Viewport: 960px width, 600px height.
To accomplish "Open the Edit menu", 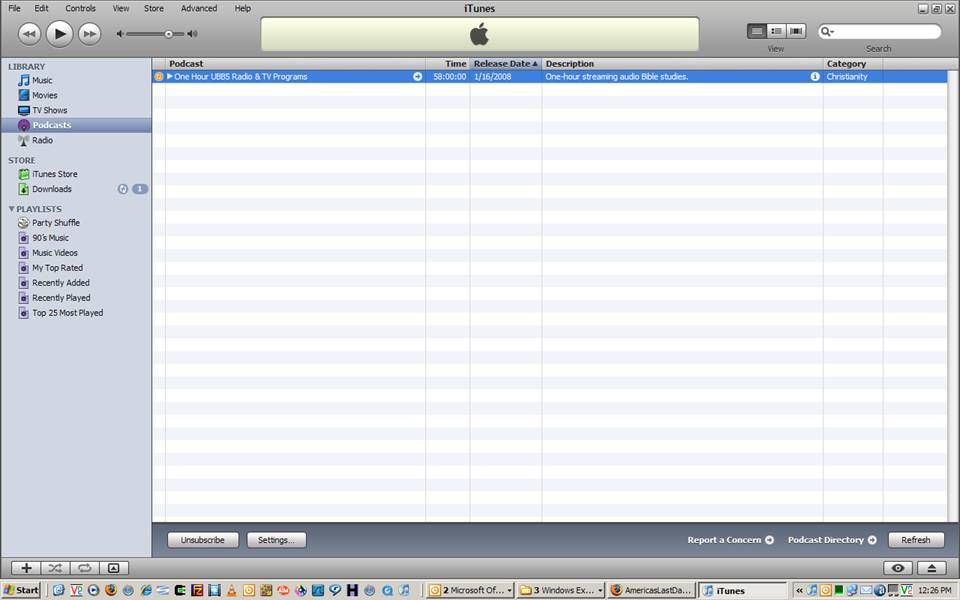I will pos(41,9).
